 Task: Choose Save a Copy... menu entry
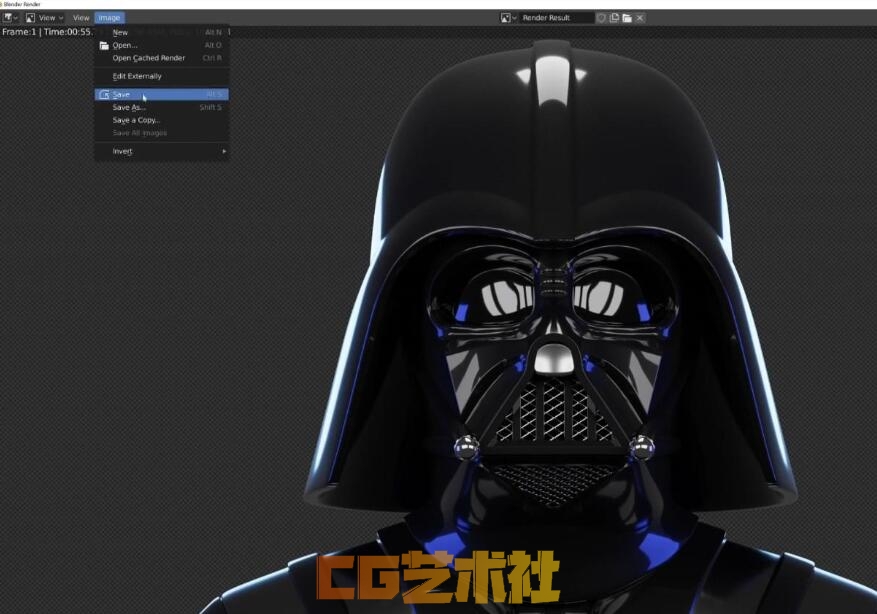162,120
